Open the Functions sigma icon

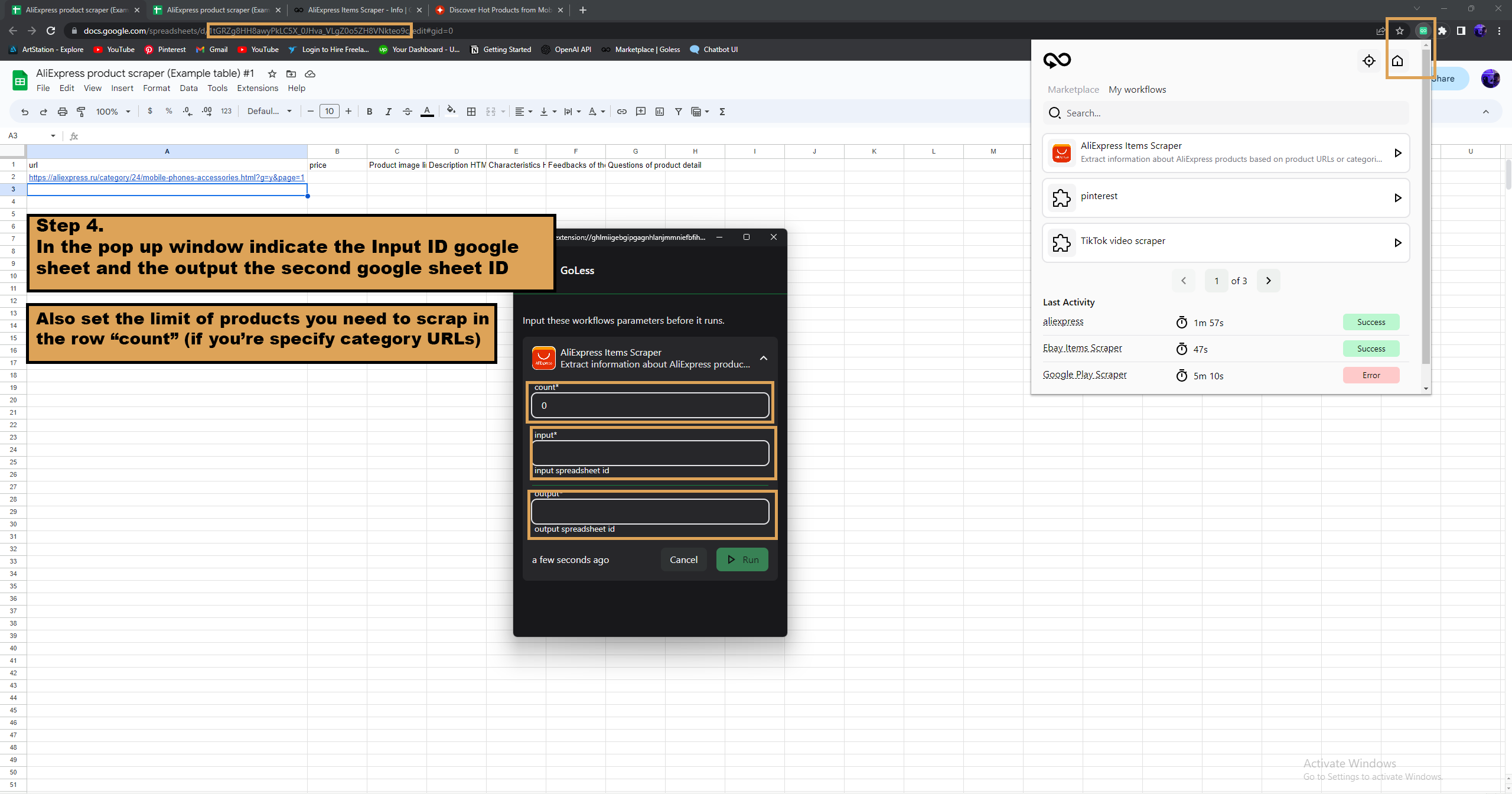722,112
